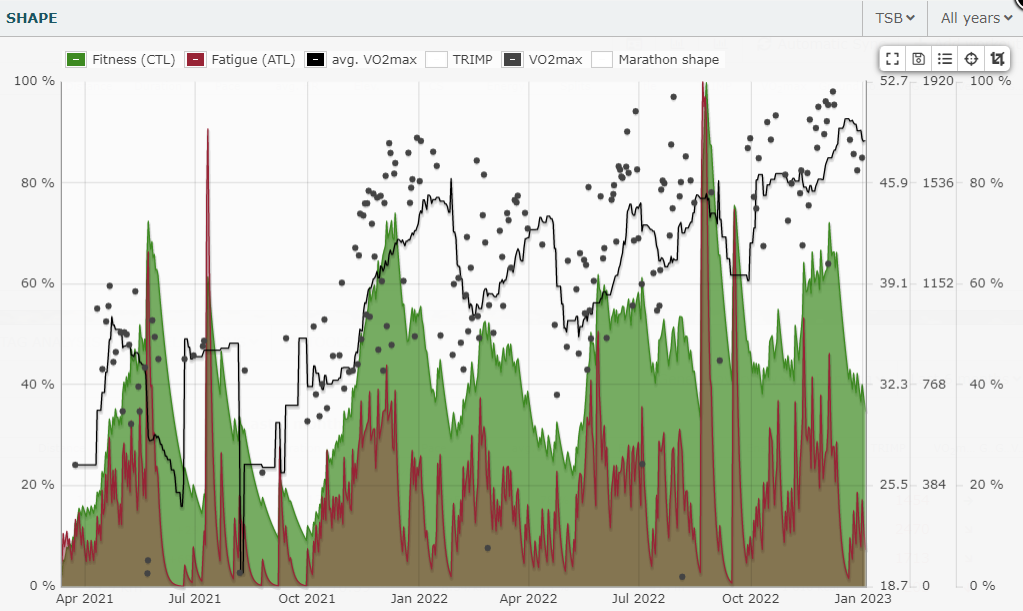Enable the crosshair tracking icon
The image size is (1023, 611).
click(971, 59)
